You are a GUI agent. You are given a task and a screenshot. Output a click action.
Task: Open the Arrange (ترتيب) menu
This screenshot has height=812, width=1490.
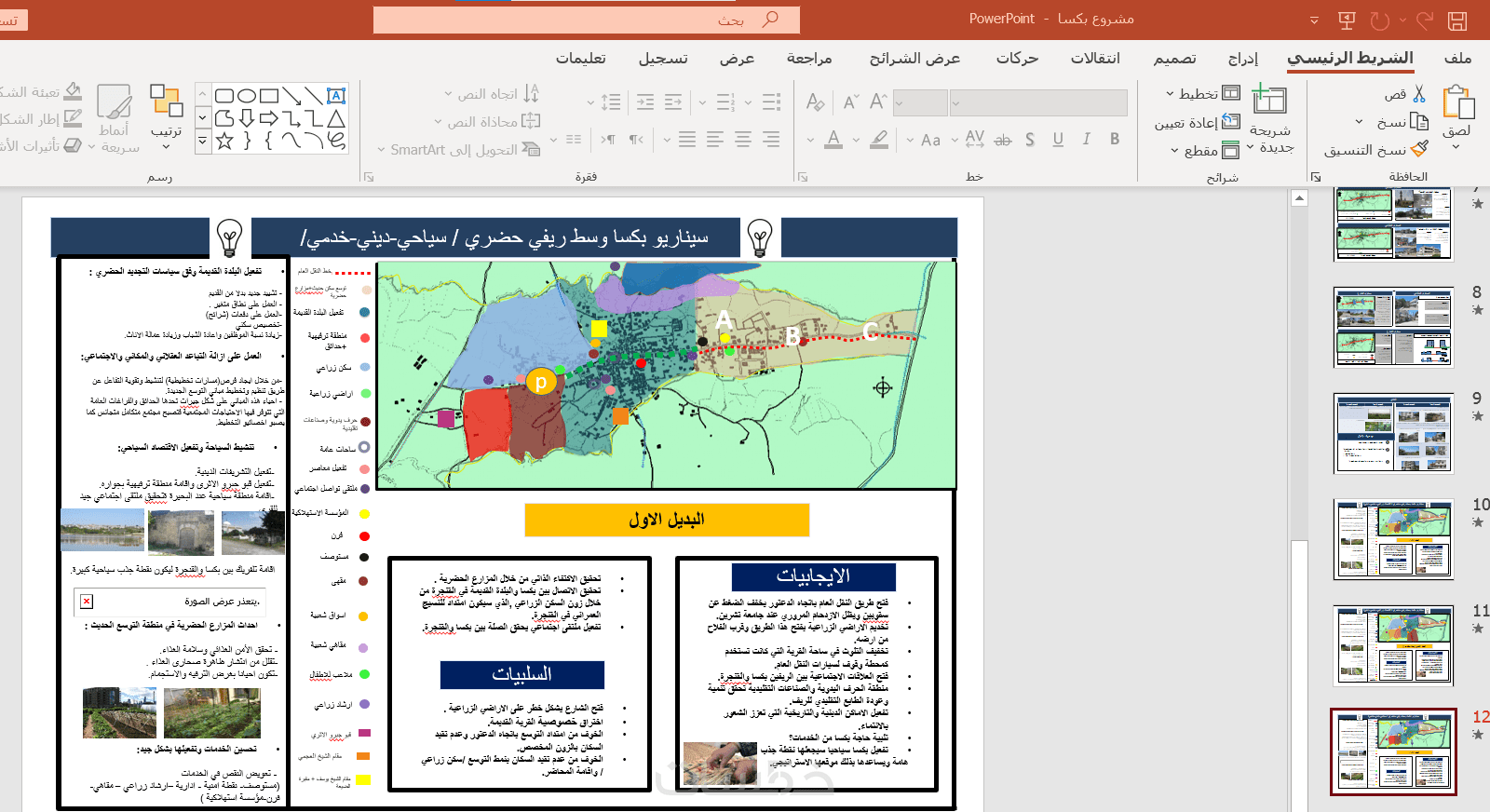click(167, 117)
